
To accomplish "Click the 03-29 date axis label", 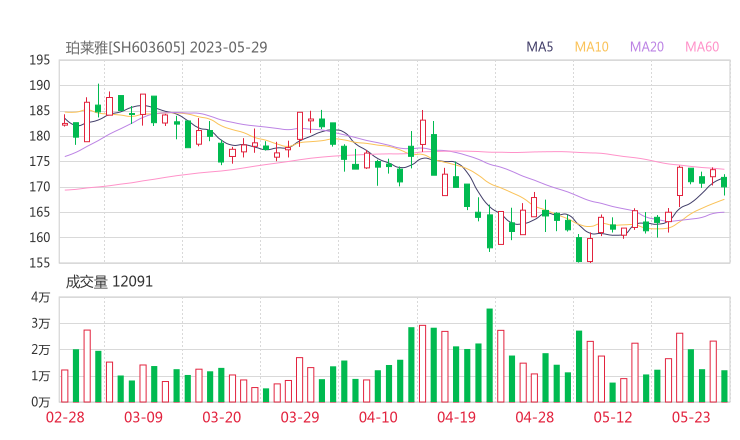I will point(300,417).
